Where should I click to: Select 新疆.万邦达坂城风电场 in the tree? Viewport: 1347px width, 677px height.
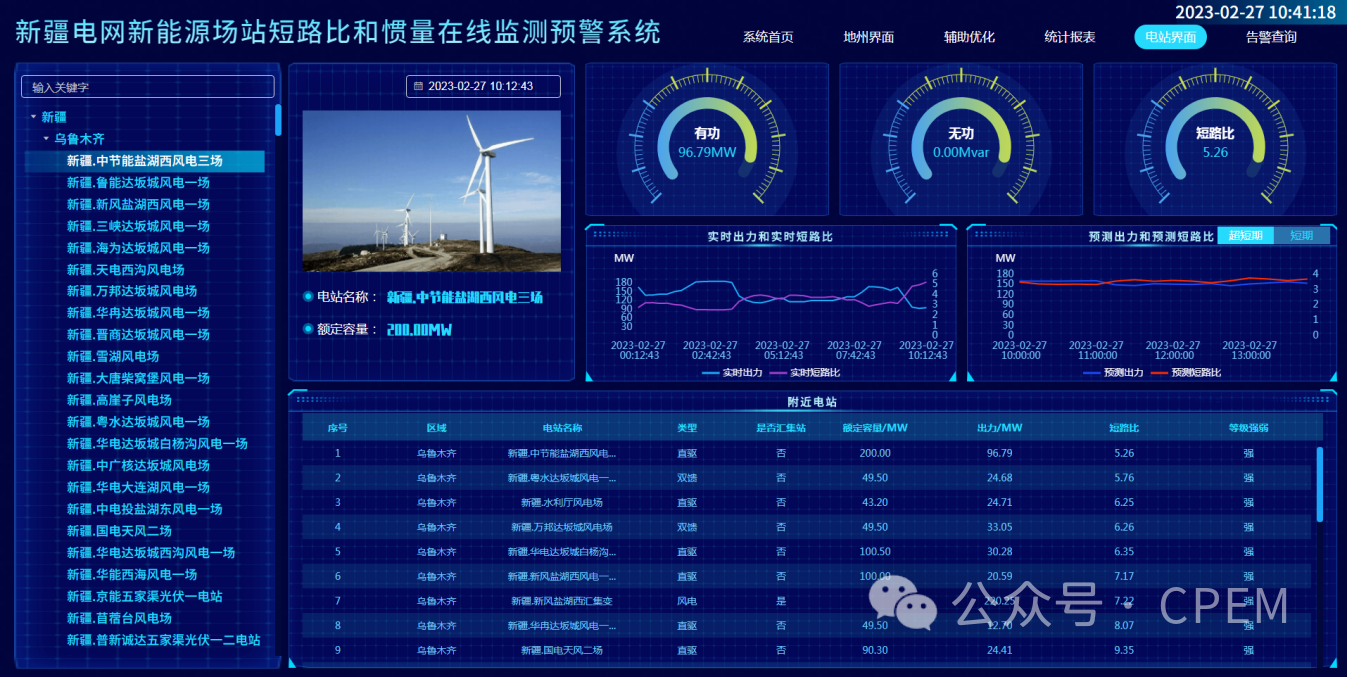[132, 291]
